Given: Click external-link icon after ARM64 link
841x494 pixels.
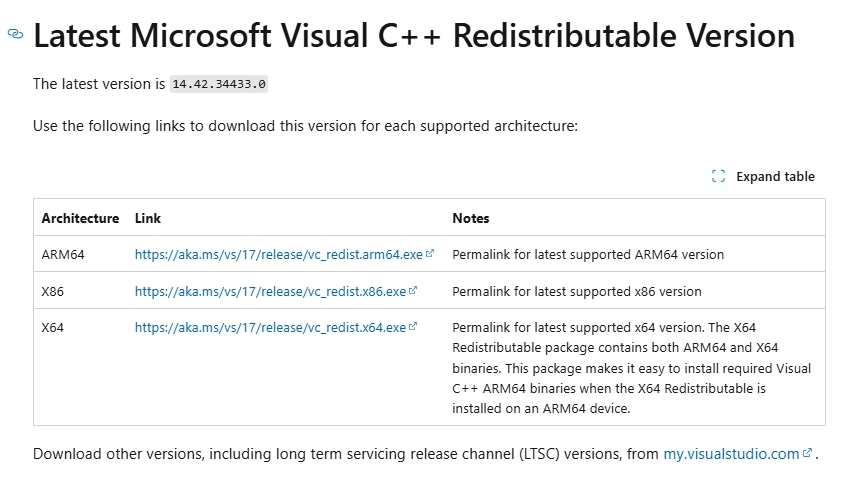Looking at the screenshot, I should click(x=430, y=254).
